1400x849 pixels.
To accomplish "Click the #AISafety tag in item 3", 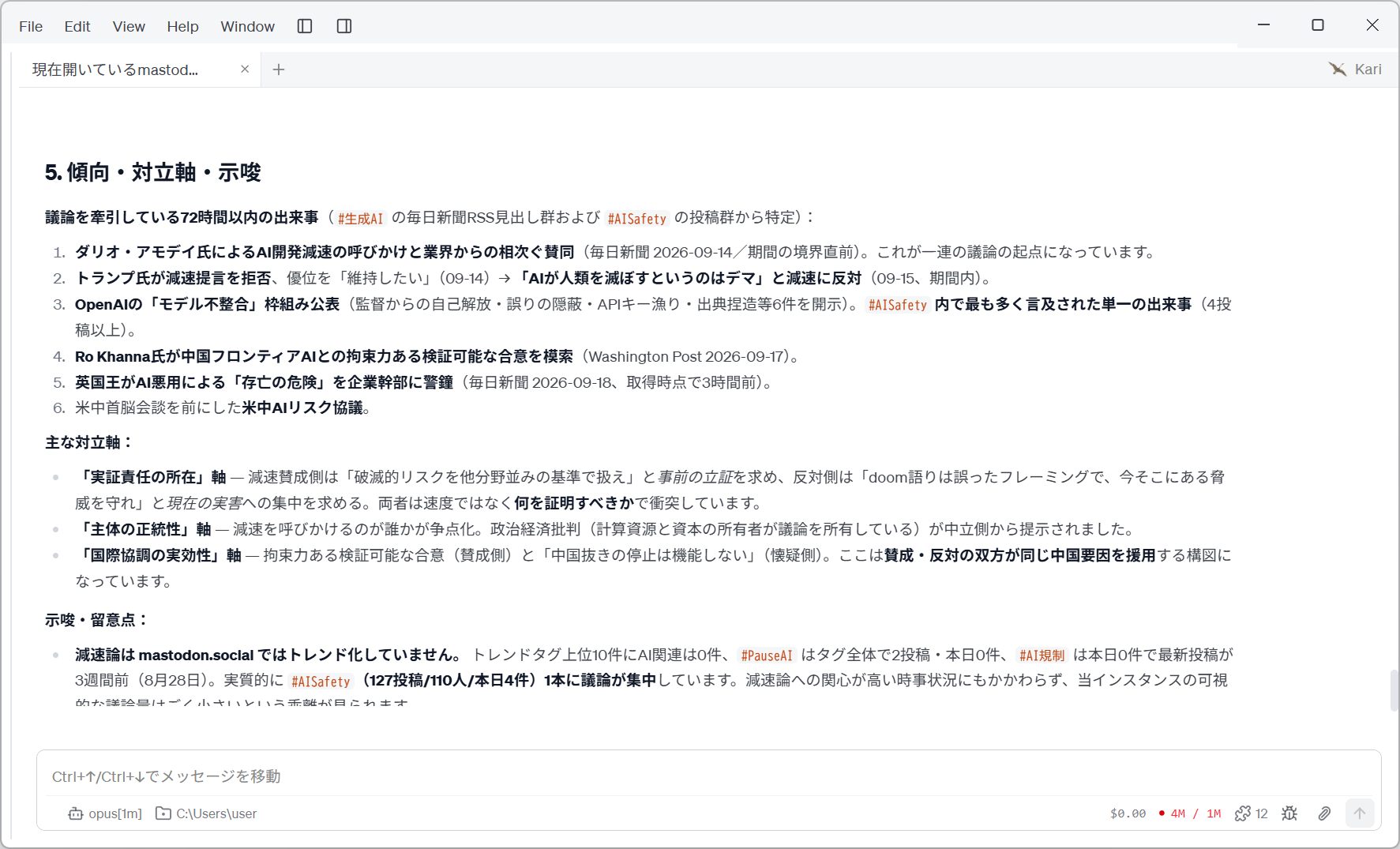I will pos(897,305).
